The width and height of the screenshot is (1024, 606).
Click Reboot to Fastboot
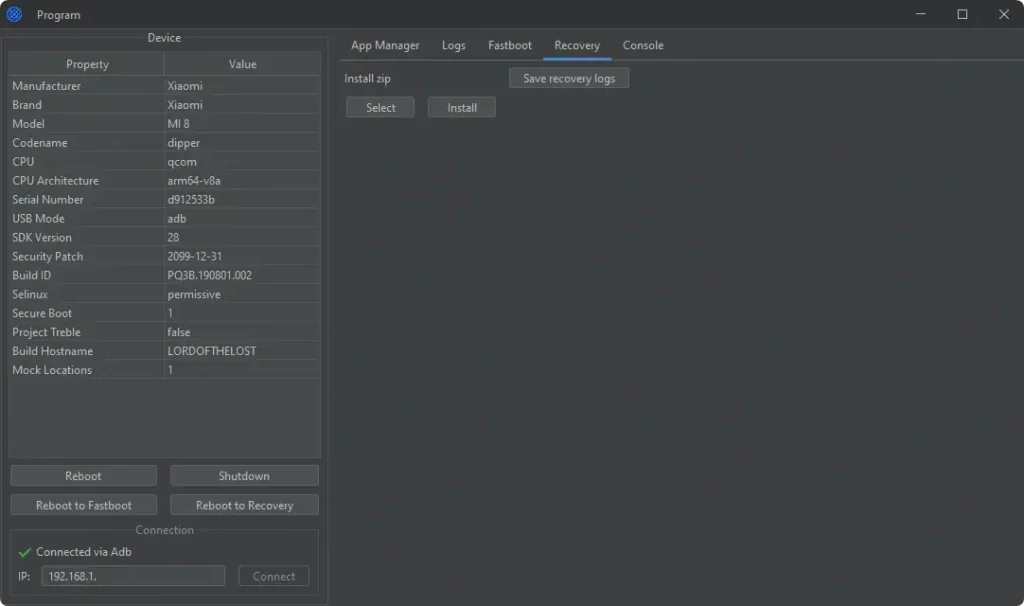pos(83,505)
